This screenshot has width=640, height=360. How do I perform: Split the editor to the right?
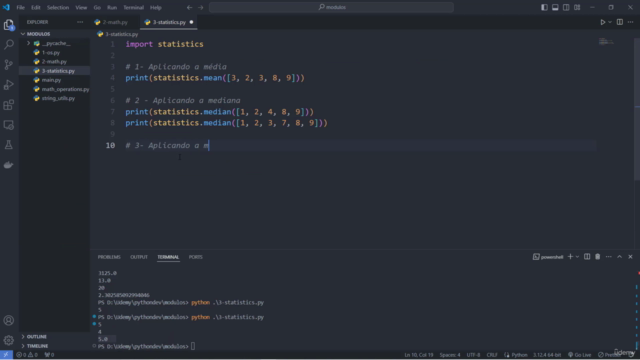[x=620, y=22]
